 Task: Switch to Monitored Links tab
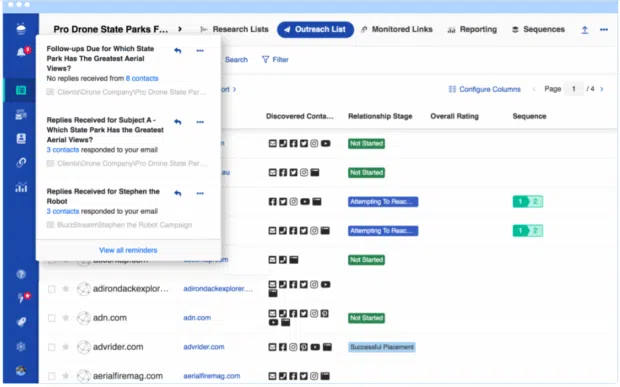[x=397, y=29]
